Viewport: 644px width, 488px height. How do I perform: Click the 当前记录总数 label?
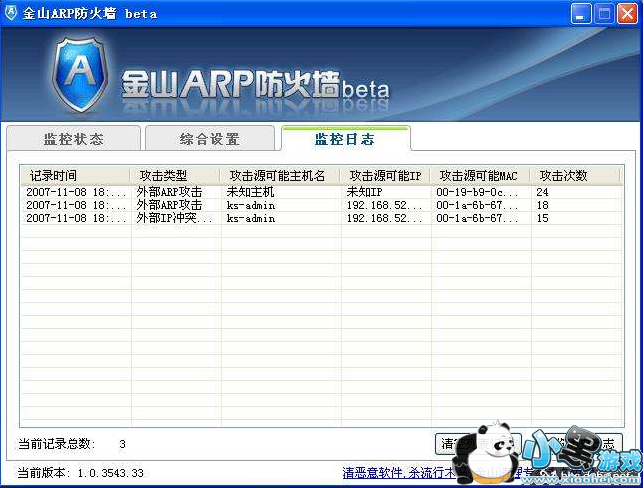(57, 444)
